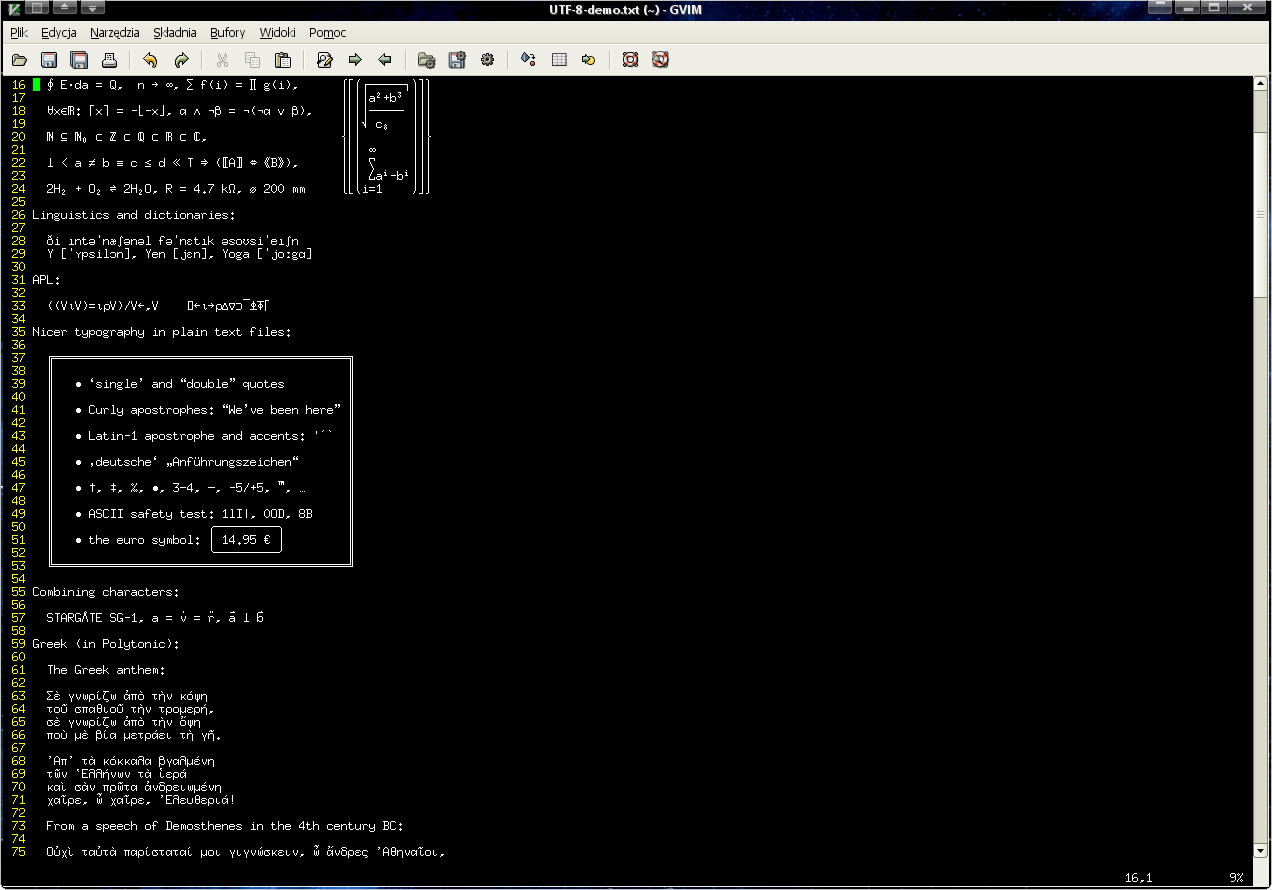Click the 'single' and "double" quotes line
Viewport: 1272px width, 890px height.
tap(180, 384)
